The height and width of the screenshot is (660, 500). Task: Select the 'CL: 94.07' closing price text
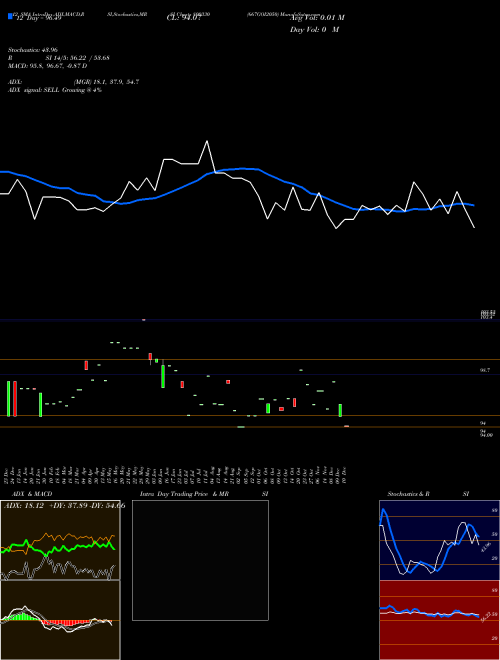pos(184,18)
